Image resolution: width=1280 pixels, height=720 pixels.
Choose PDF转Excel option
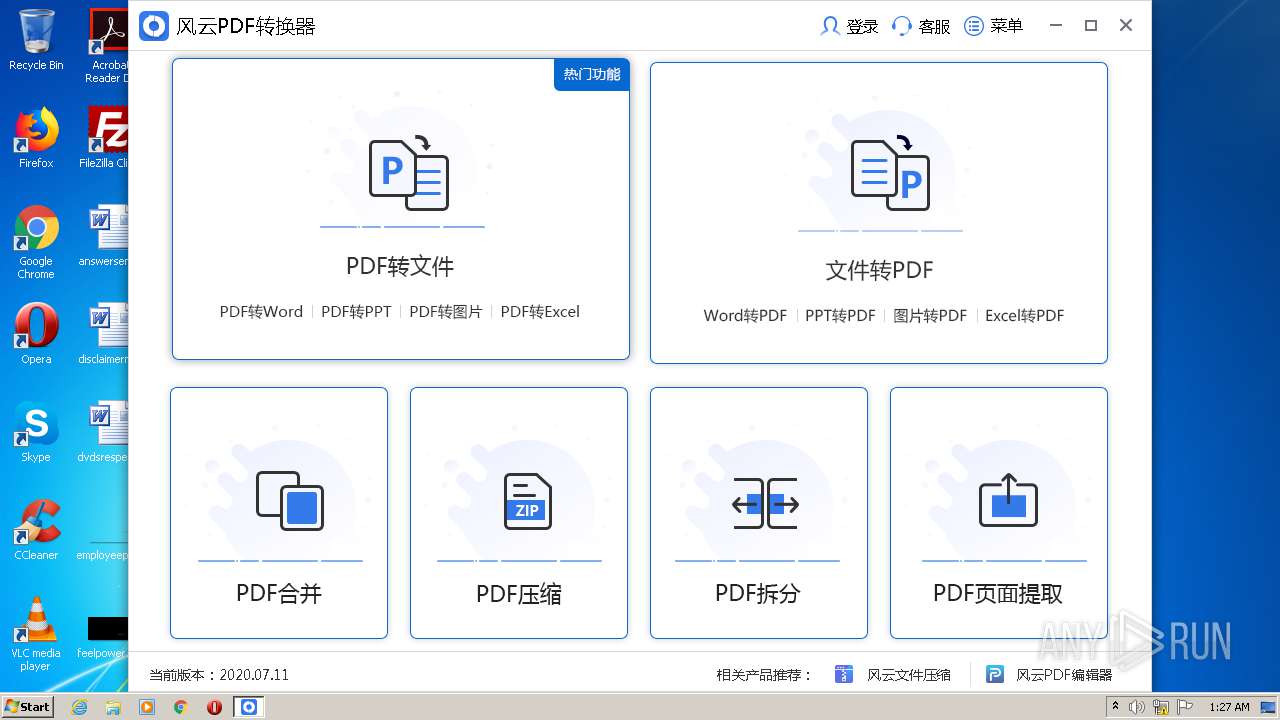[540, 312]
